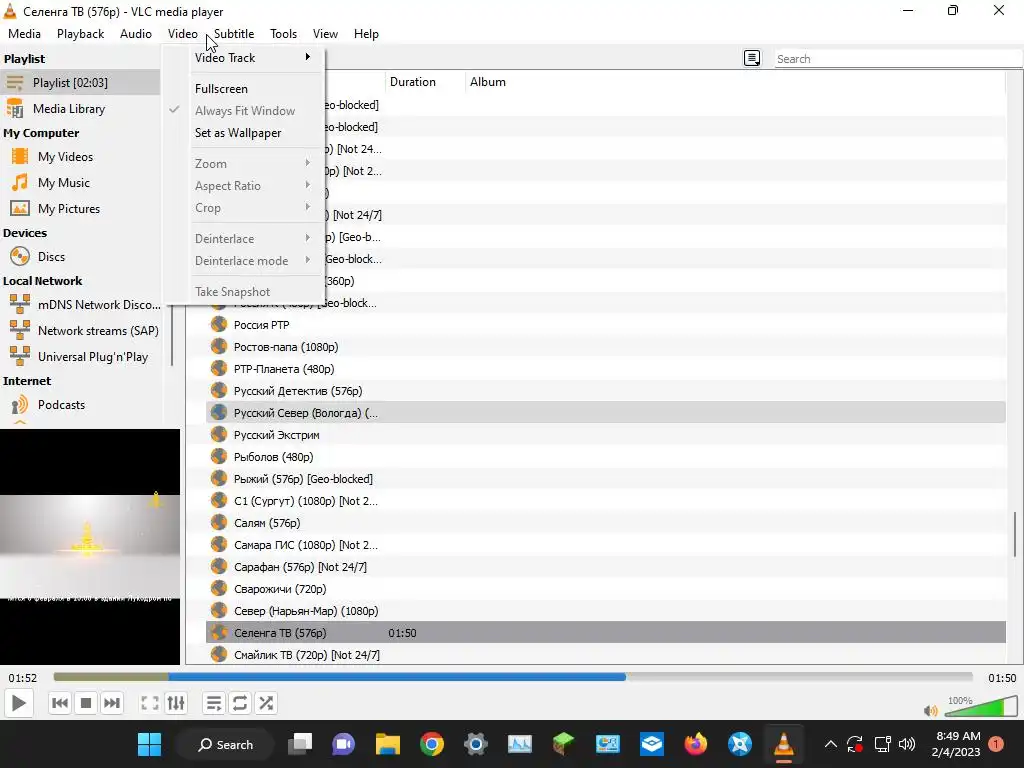Click the playback seek bar
The width and height of the screenshot is (1024, 768).
513,677
